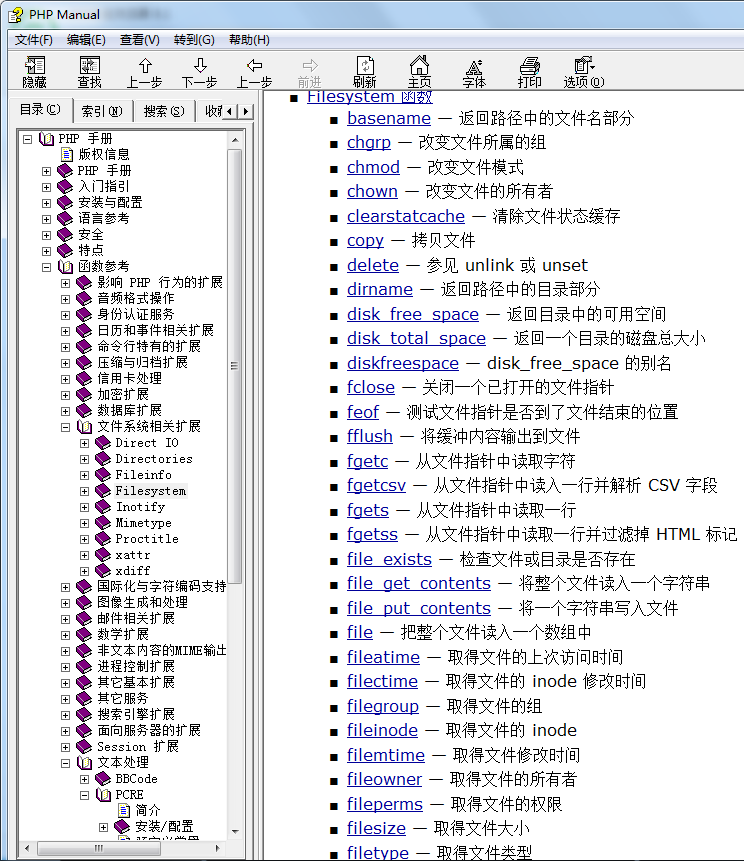744x861 pixels.
Task: Open the 帮助(H) menu
Action: [249, 40]
